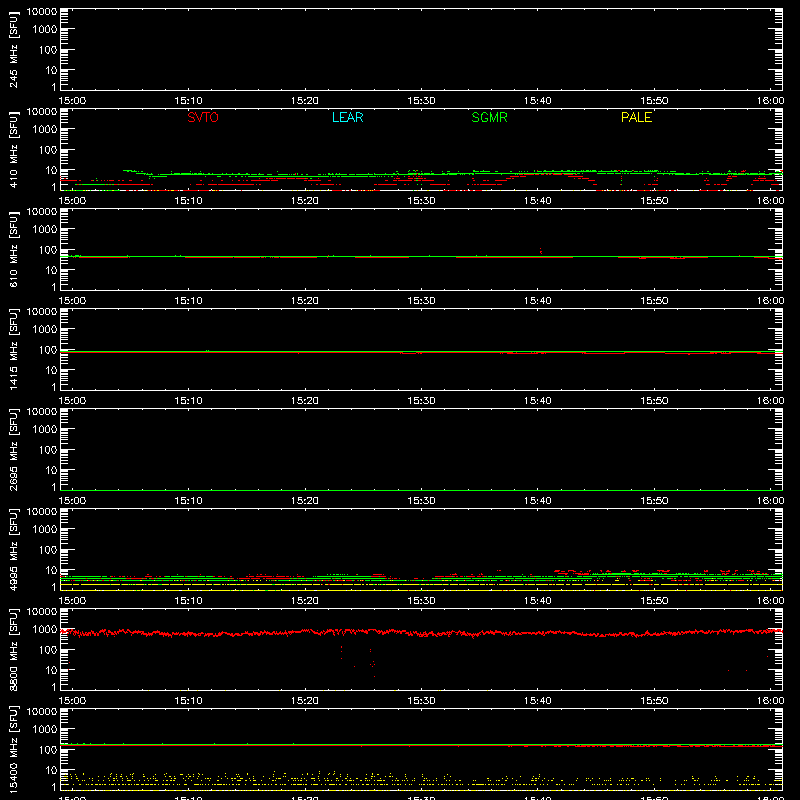The height and width of the screenshot is (800, 800).
Task: Click the cyan LEAR station legend label
Action: [347, 117]
